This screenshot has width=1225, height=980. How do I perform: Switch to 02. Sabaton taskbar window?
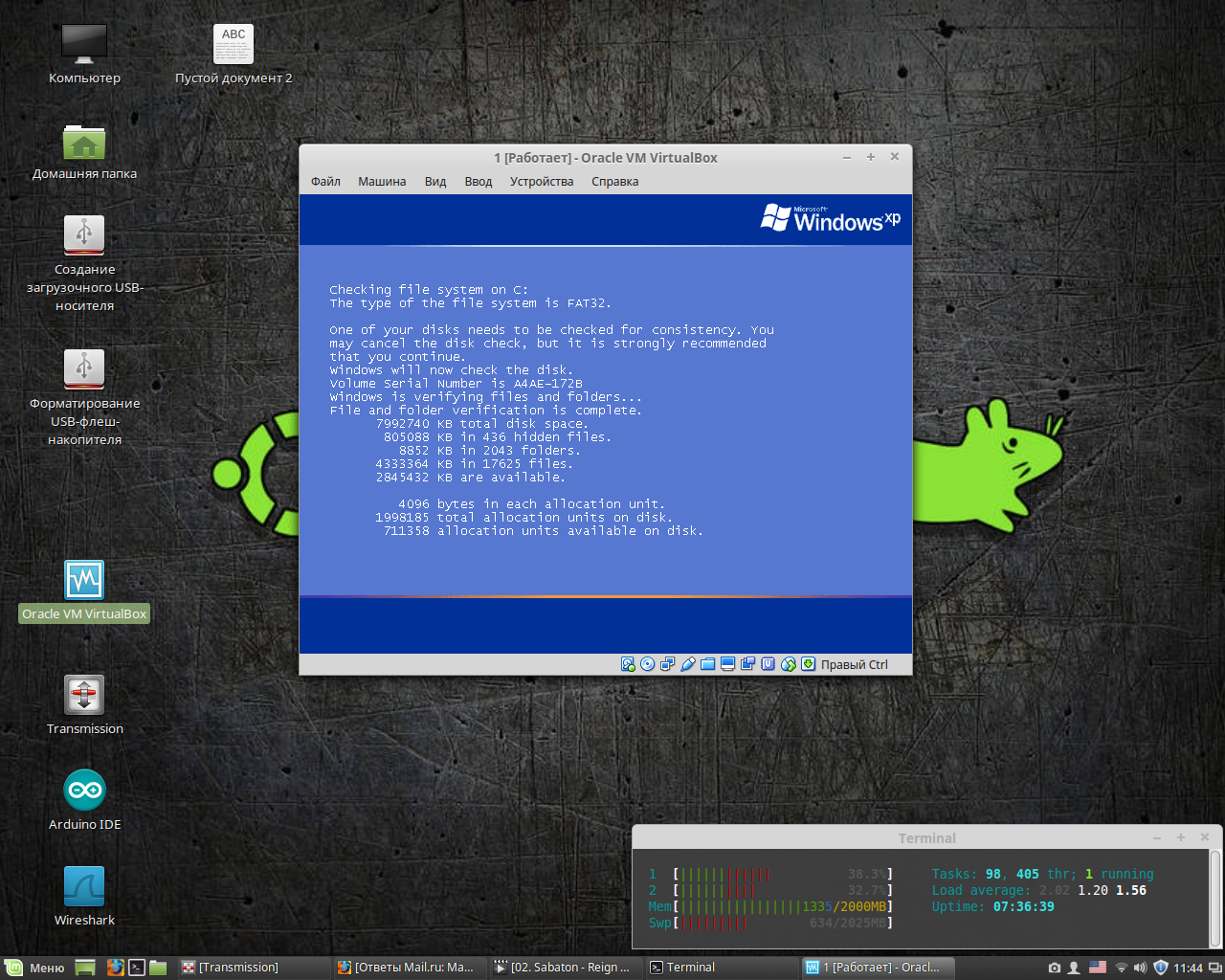[x=566, y=968]
